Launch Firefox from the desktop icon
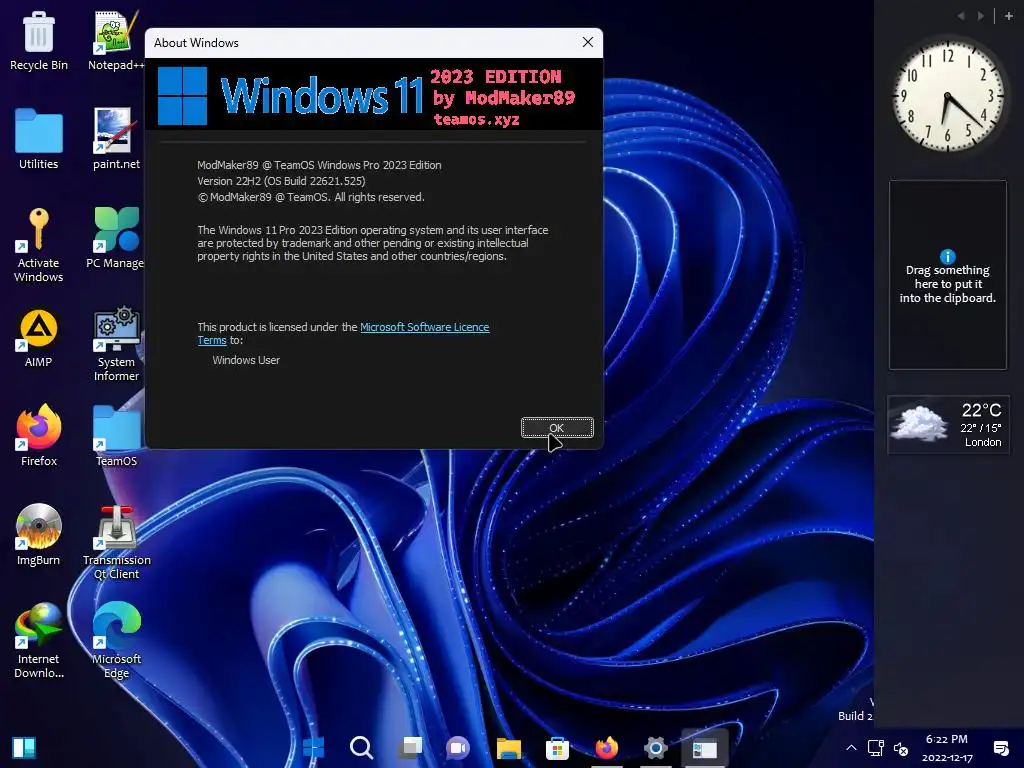This screenshot has width=1024, height=768. [39, 435]
